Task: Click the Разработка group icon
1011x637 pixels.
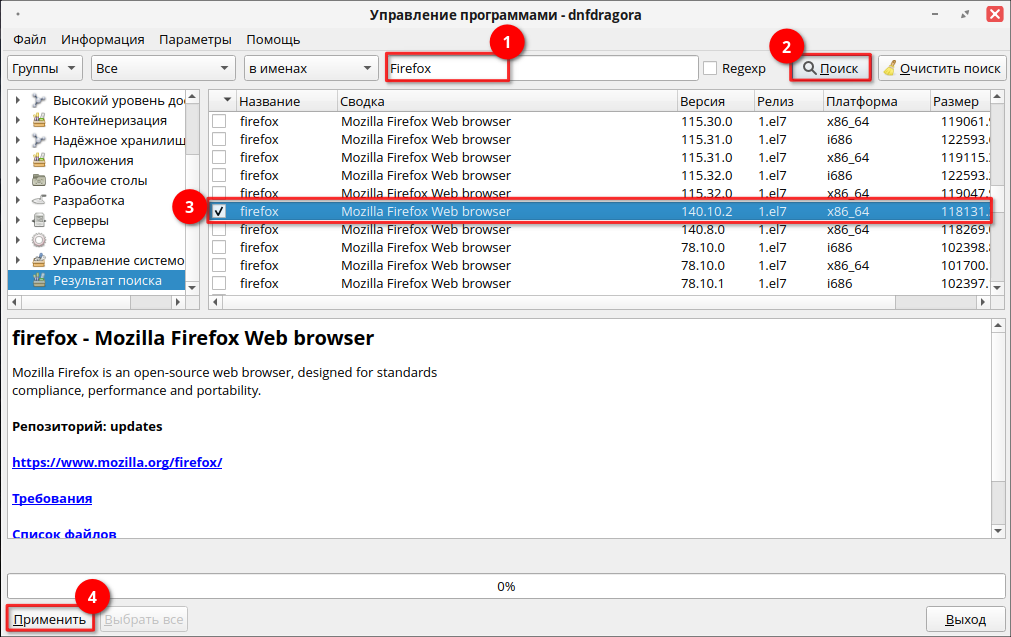Action: pos(39,201)
